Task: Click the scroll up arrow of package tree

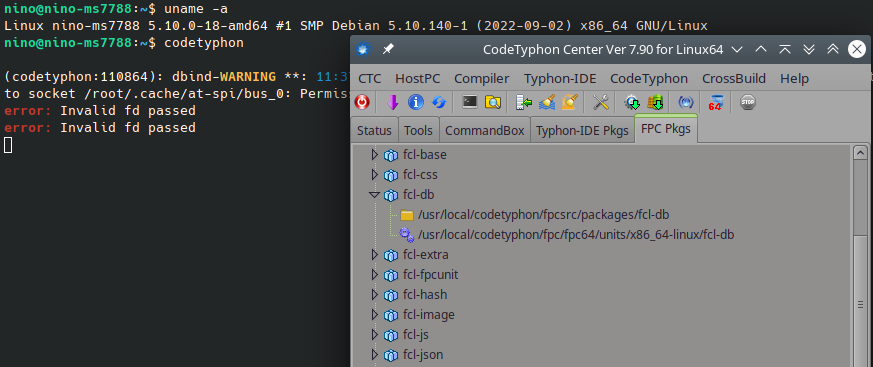Action: click(860, 152)
